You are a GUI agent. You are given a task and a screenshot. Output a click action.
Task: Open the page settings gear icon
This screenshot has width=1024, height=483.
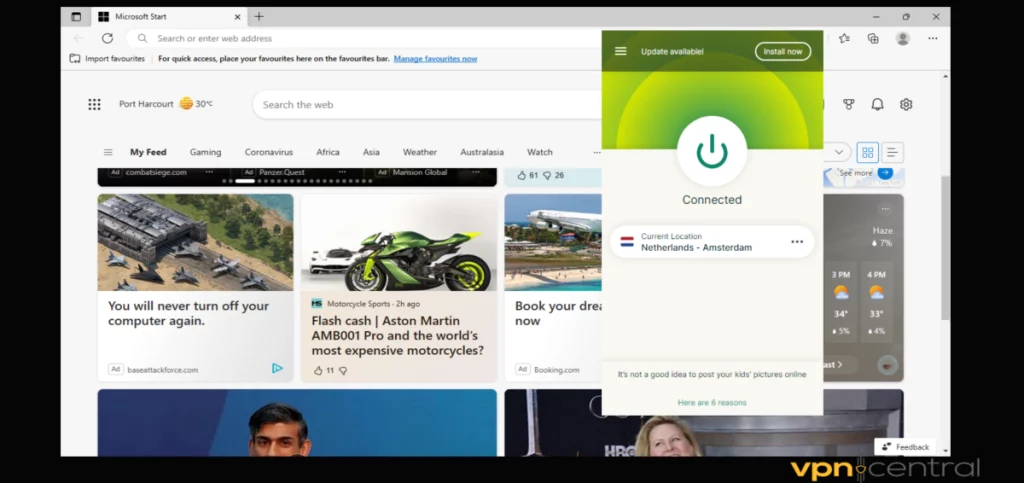(x=906, y=104)
